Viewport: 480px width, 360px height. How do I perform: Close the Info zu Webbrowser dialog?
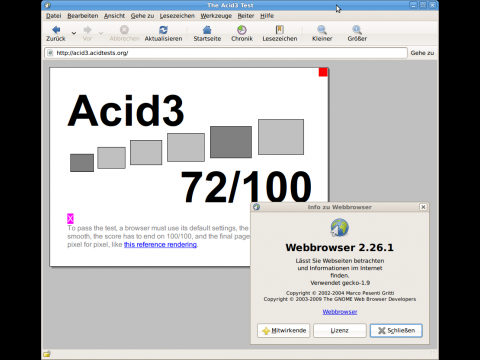coord(423,207)
